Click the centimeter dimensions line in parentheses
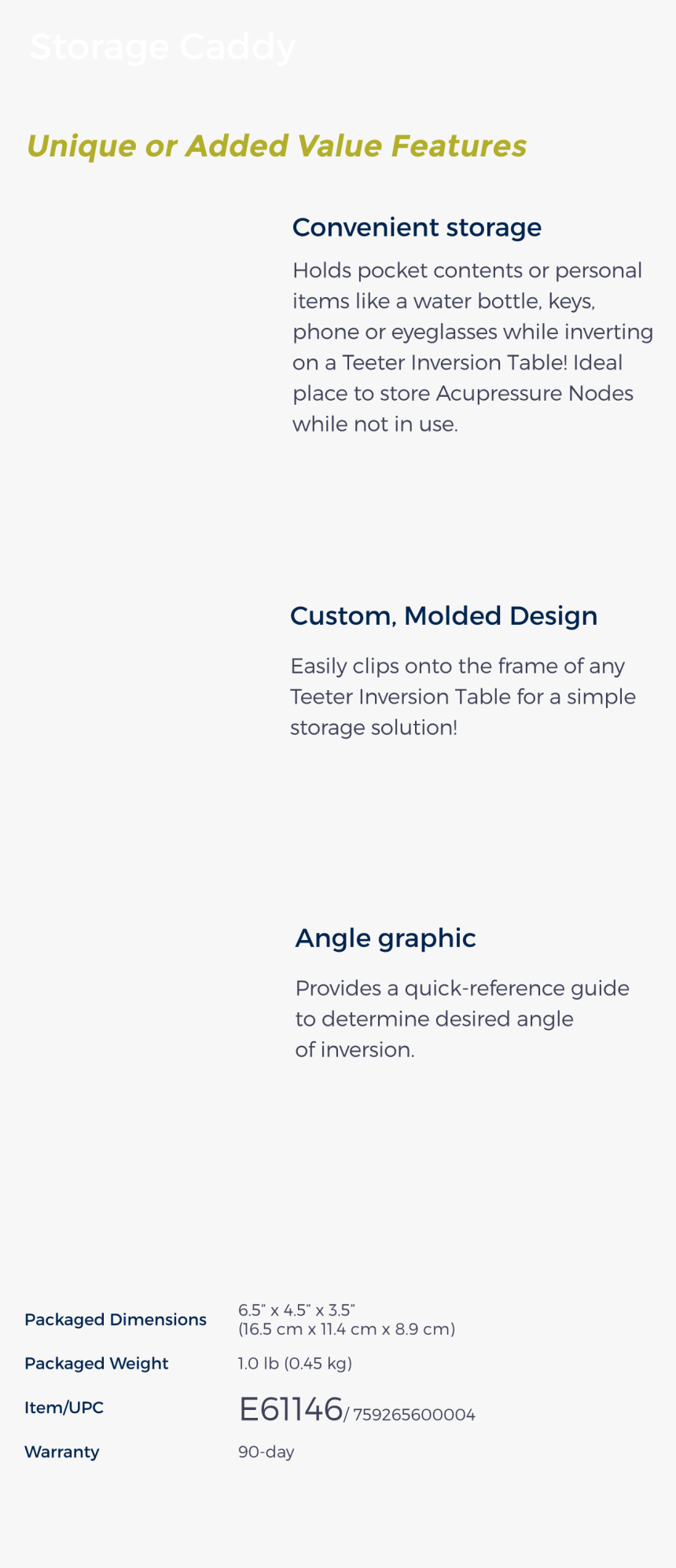Screen dimensions: 676x1568 347,1329
